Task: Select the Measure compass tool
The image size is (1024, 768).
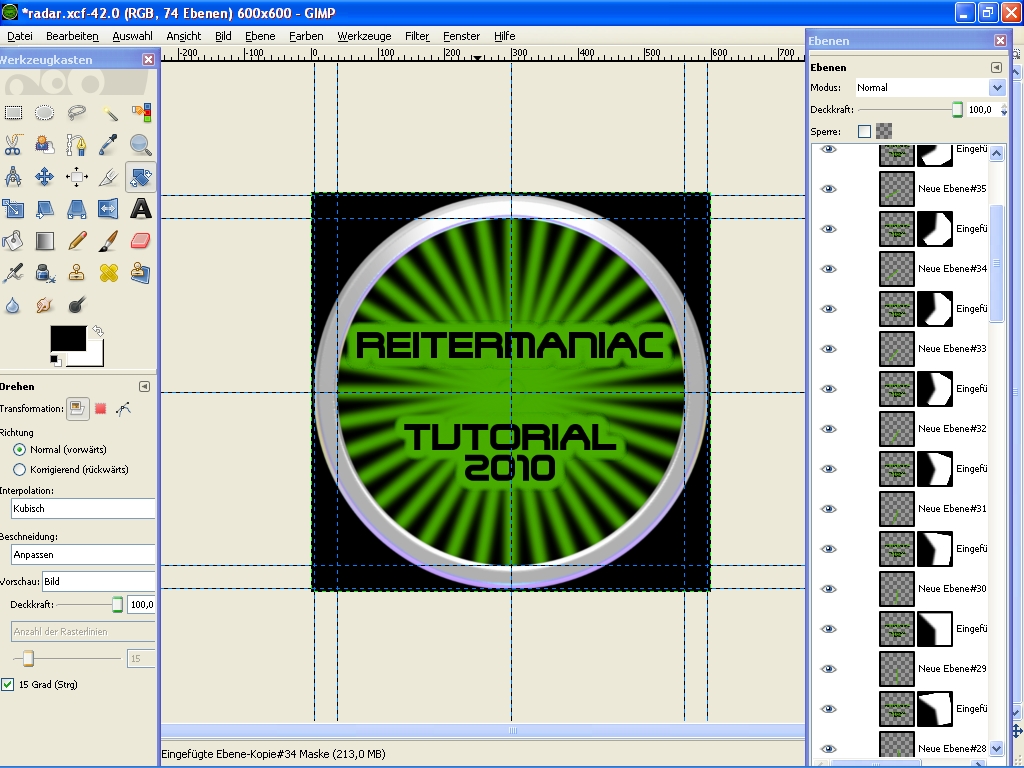Action: click(x=13, y=176)
